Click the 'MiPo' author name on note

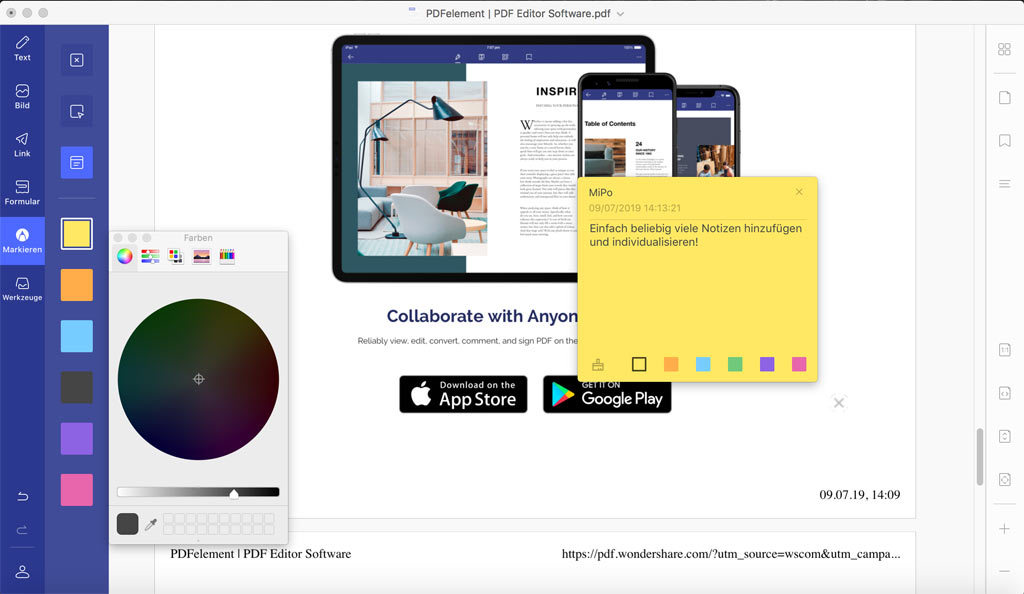(x=601, y=193)
